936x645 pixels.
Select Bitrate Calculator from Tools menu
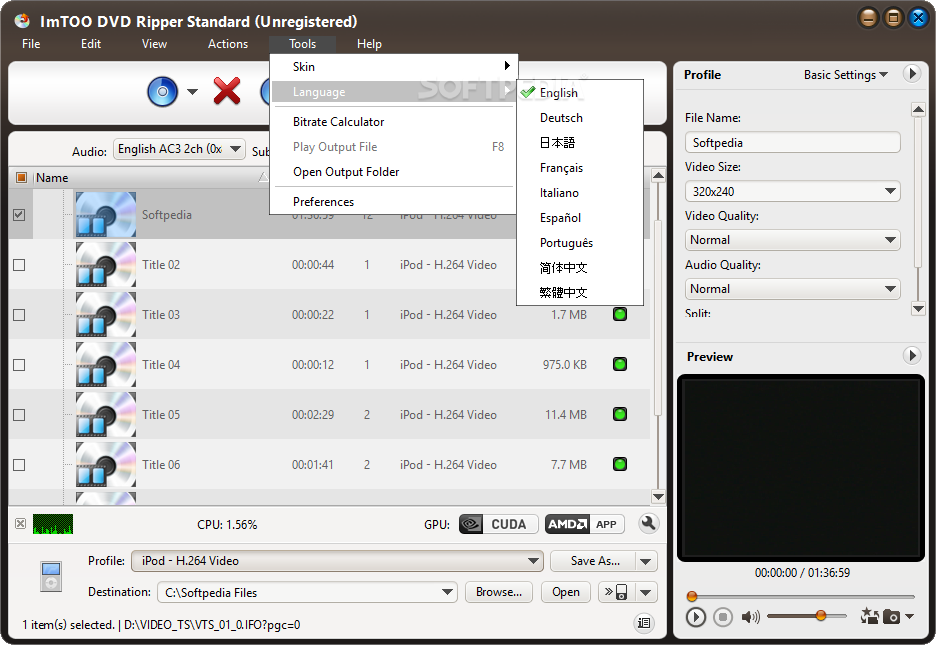[x=394, y=122]
